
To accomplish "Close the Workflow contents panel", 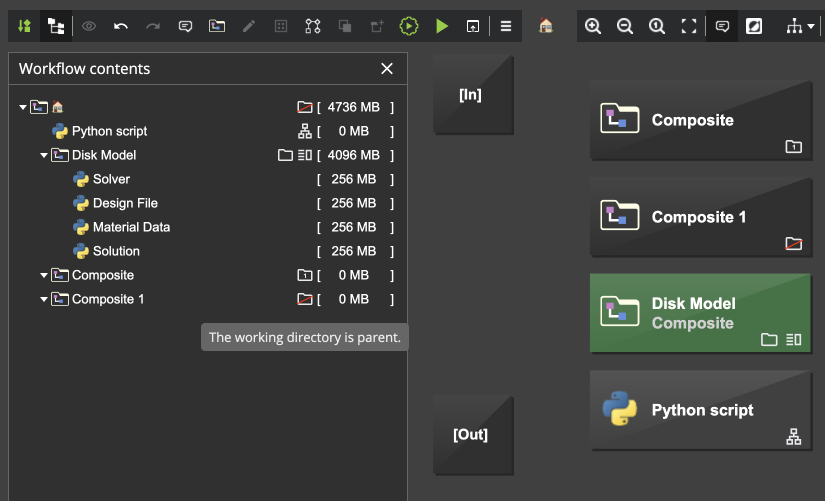I will pos(387,69).
